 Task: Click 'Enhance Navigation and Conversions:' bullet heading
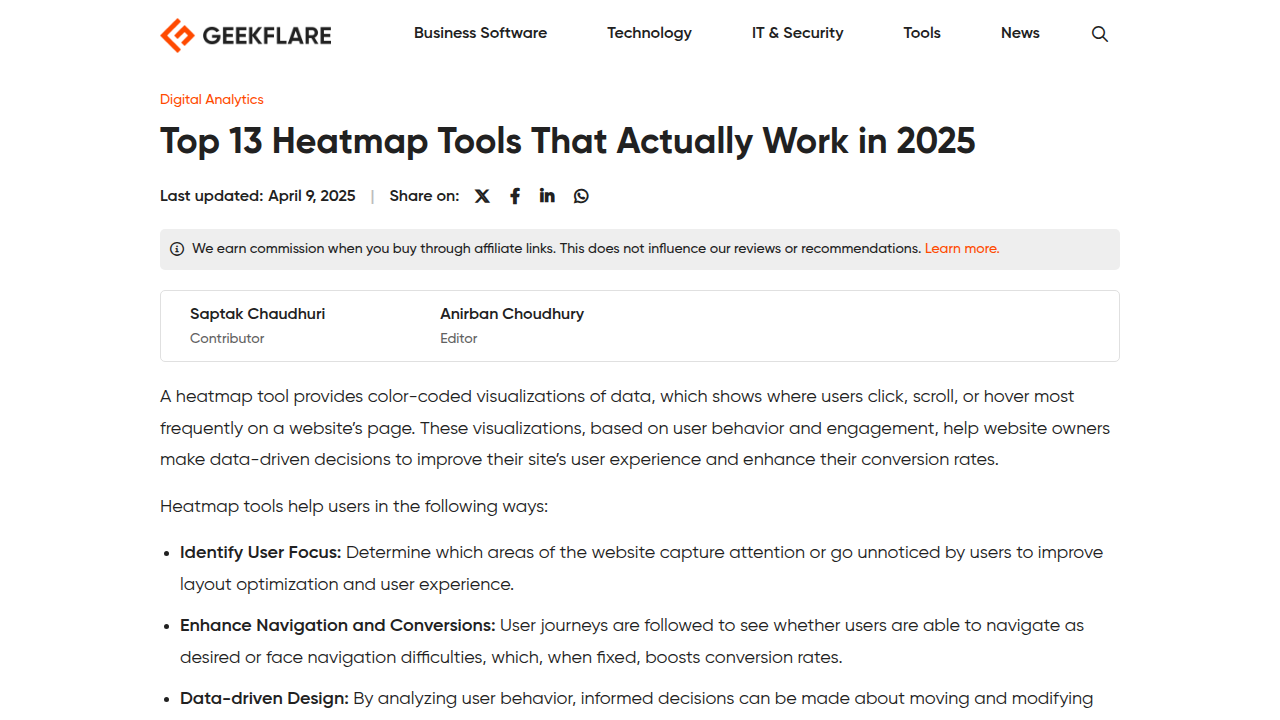click(338, 625)
